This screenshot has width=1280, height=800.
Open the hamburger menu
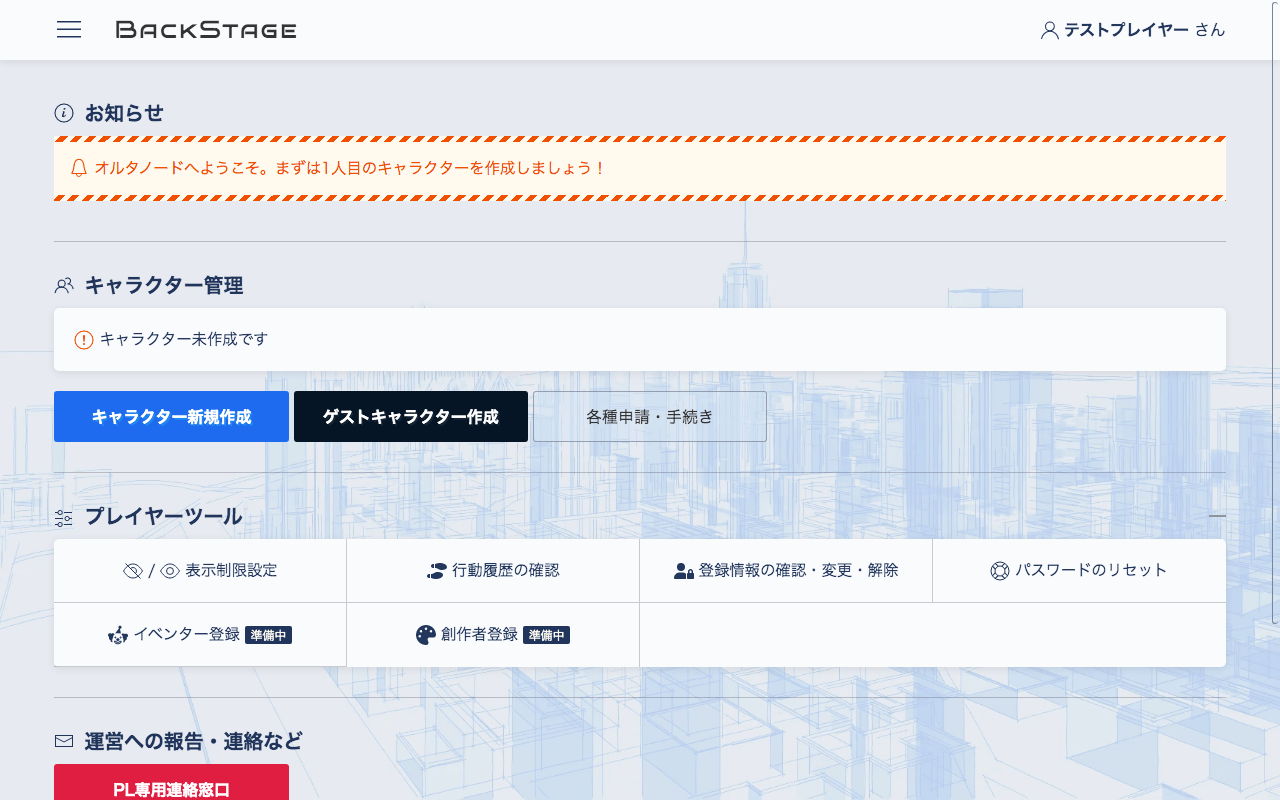[x=69, y=29]
